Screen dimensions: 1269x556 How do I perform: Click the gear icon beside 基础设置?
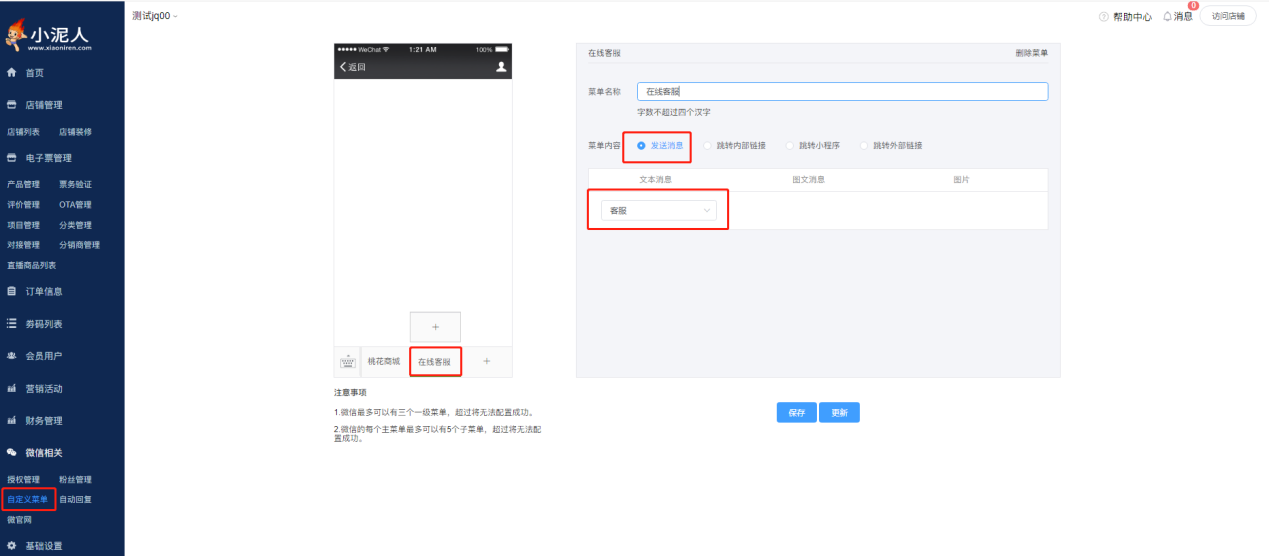pos(12,546)
